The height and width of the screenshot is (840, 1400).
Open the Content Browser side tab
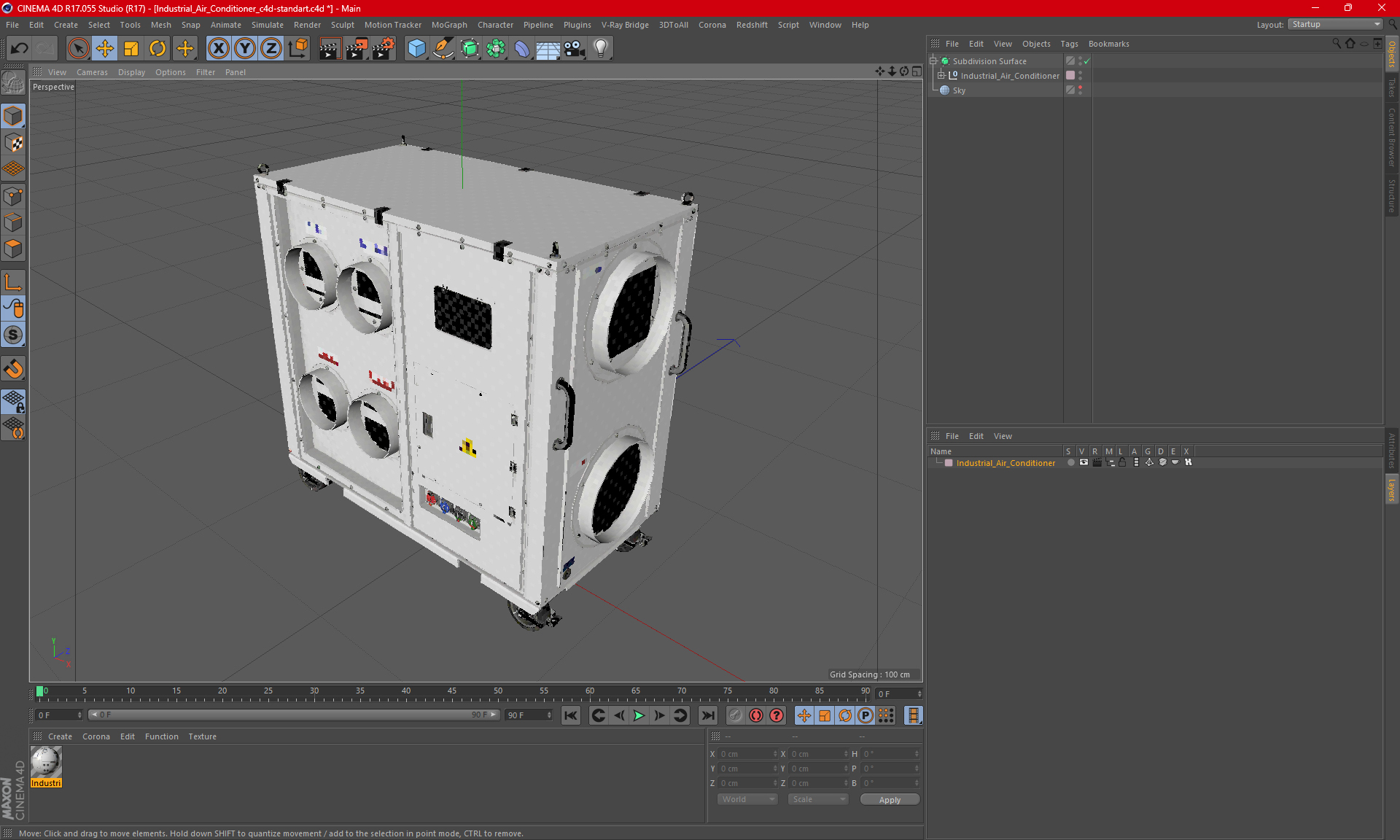[1392, 137]
